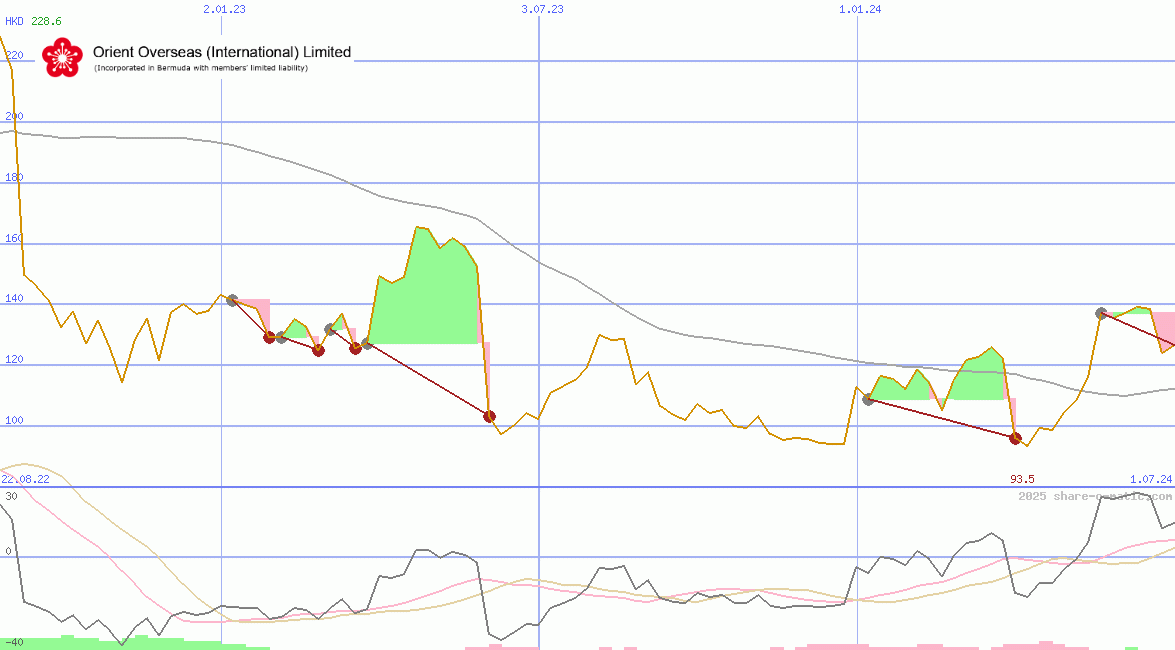Click the HKD currency label
The image size is (1175, 650).
[14, 21]
